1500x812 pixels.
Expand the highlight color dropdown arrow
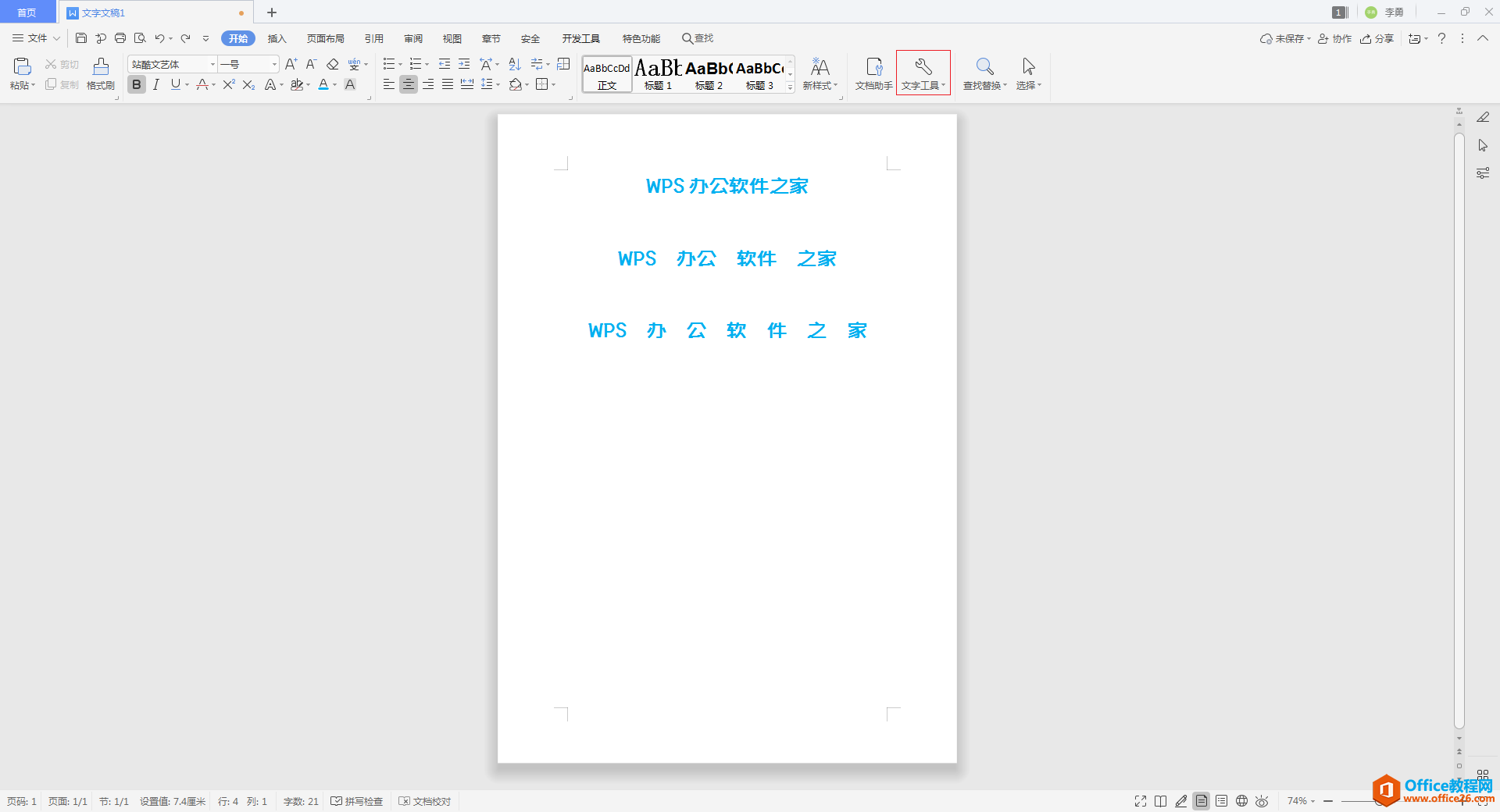coord(309,84)
